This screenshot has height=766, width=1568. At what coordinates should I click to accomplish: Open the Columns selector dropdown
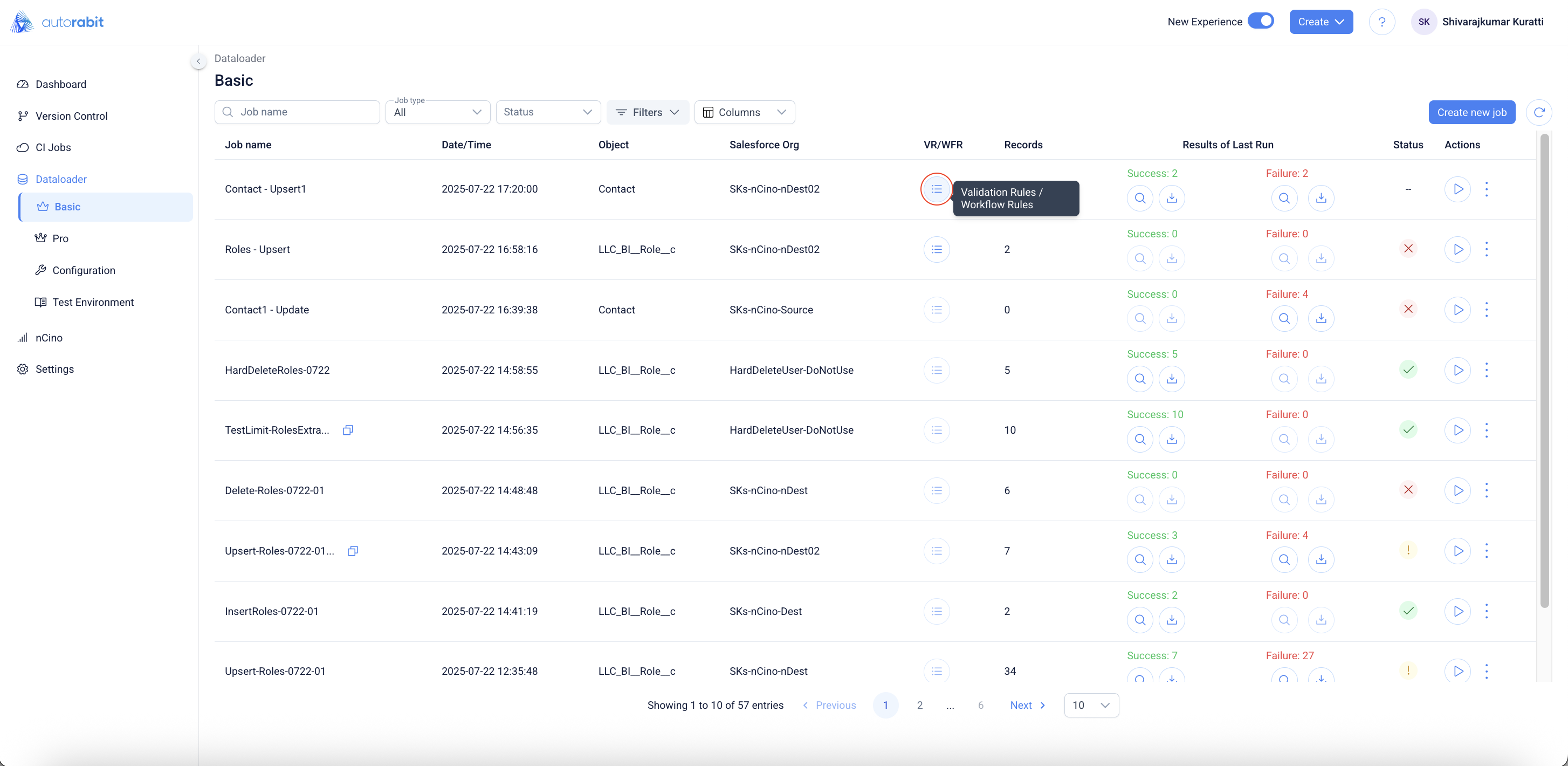coord(744,112)
